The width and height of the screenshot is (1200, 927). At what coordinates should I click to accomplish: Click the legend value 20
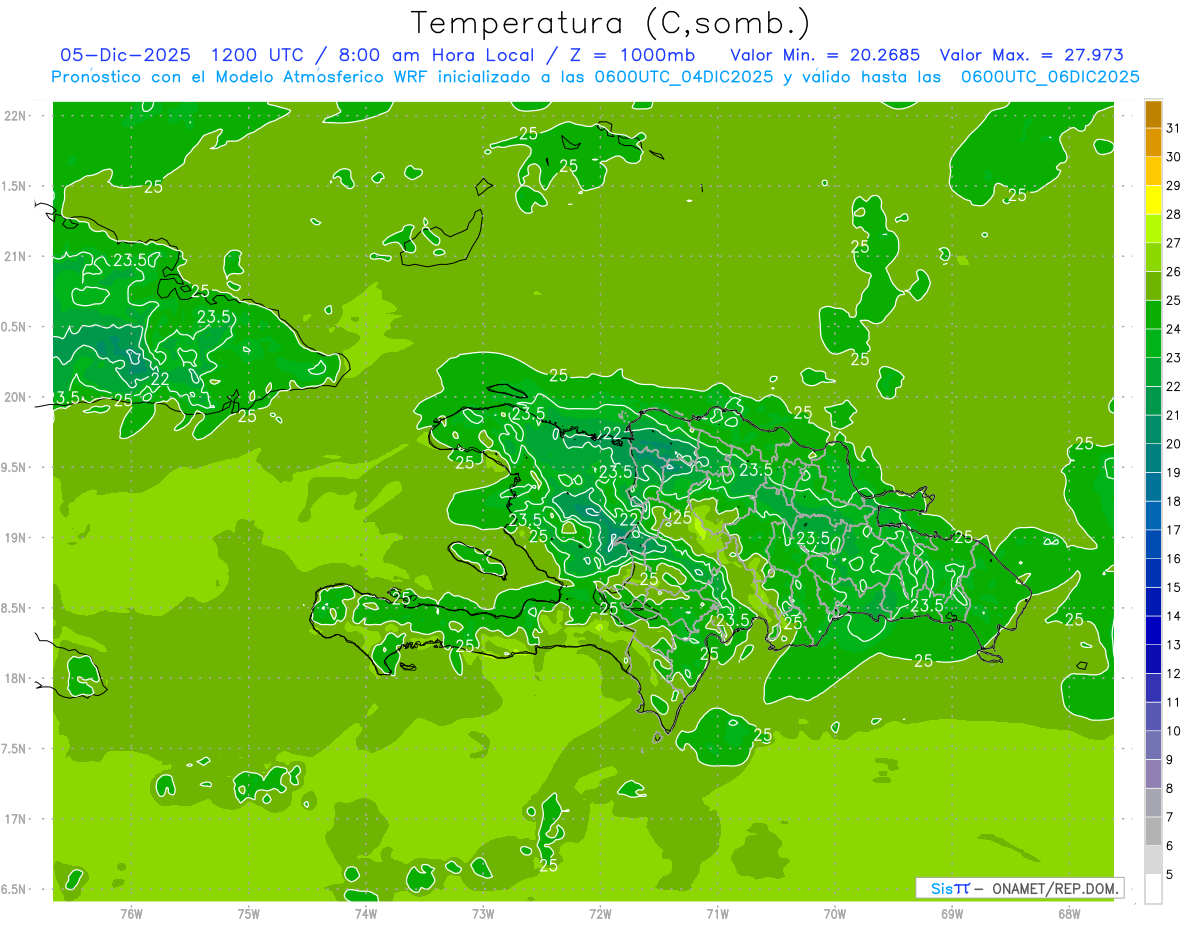1174,444
